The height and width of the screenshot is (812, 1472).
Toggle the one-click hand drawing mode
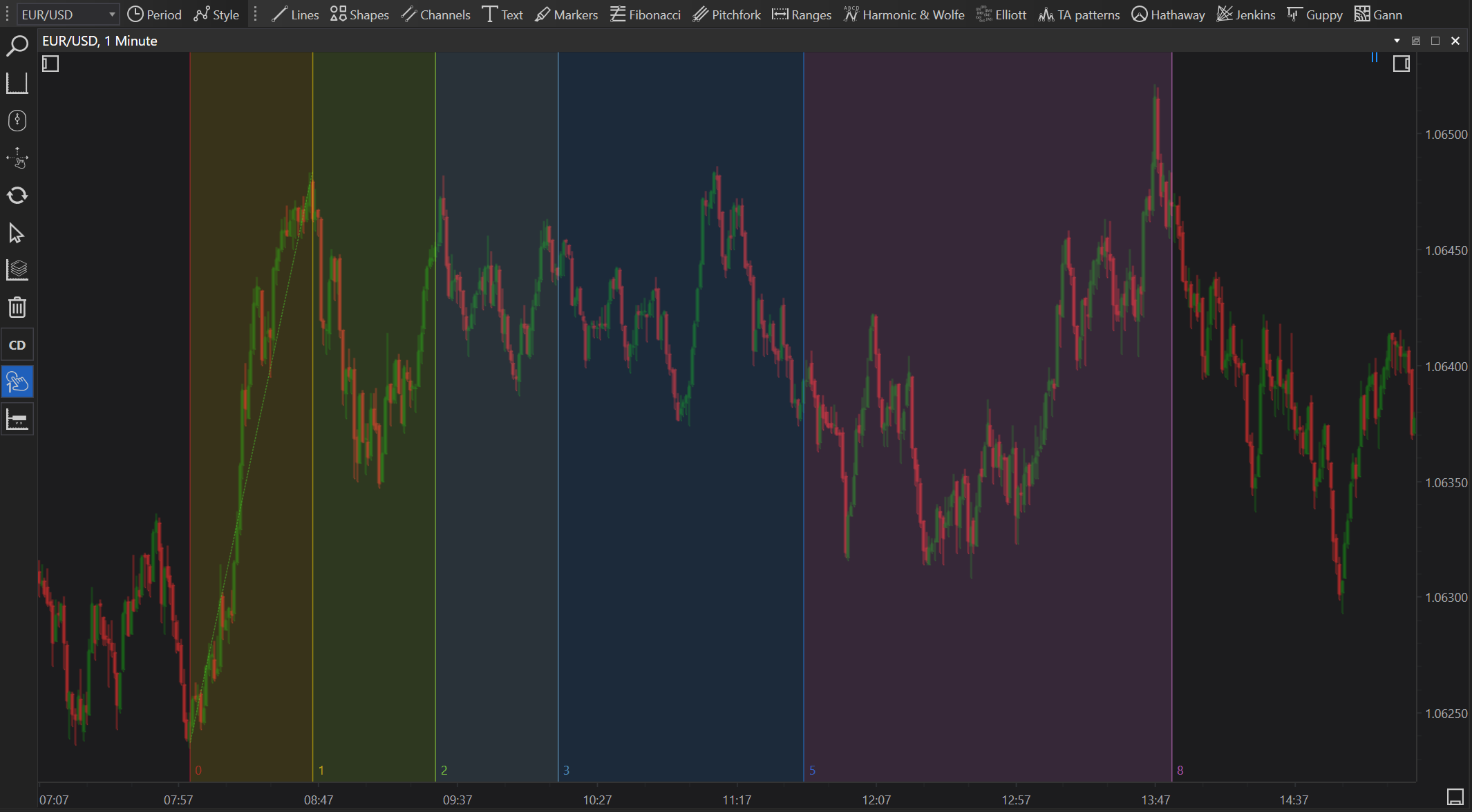point(17,382)
